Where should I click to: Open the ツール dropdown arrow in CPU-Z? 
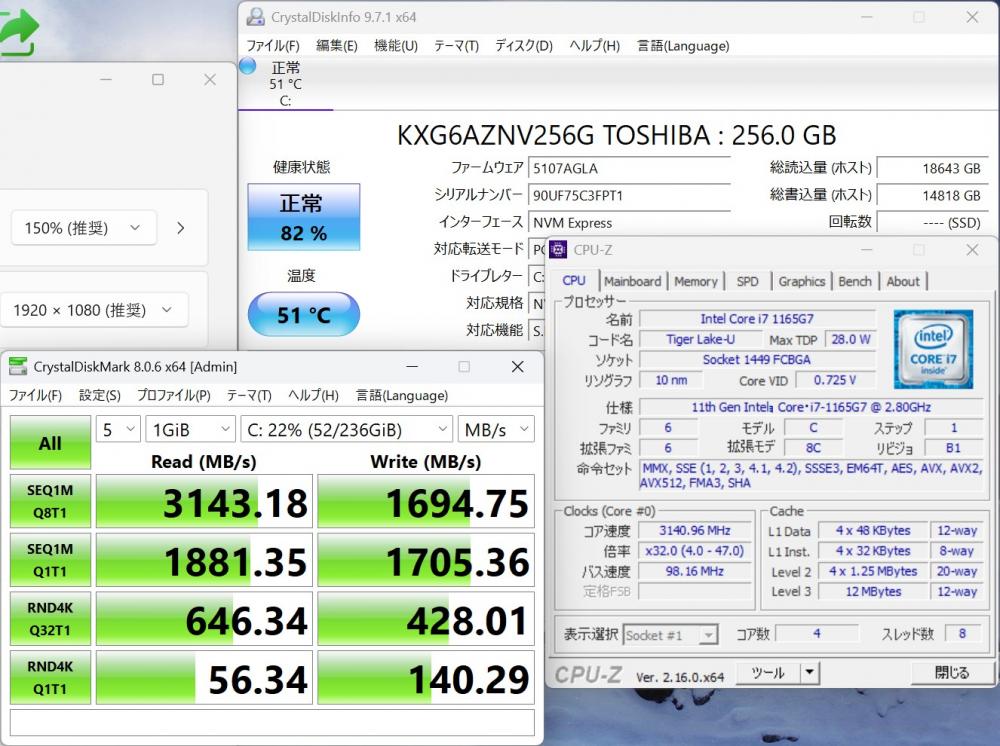click(x=809, y=673)
